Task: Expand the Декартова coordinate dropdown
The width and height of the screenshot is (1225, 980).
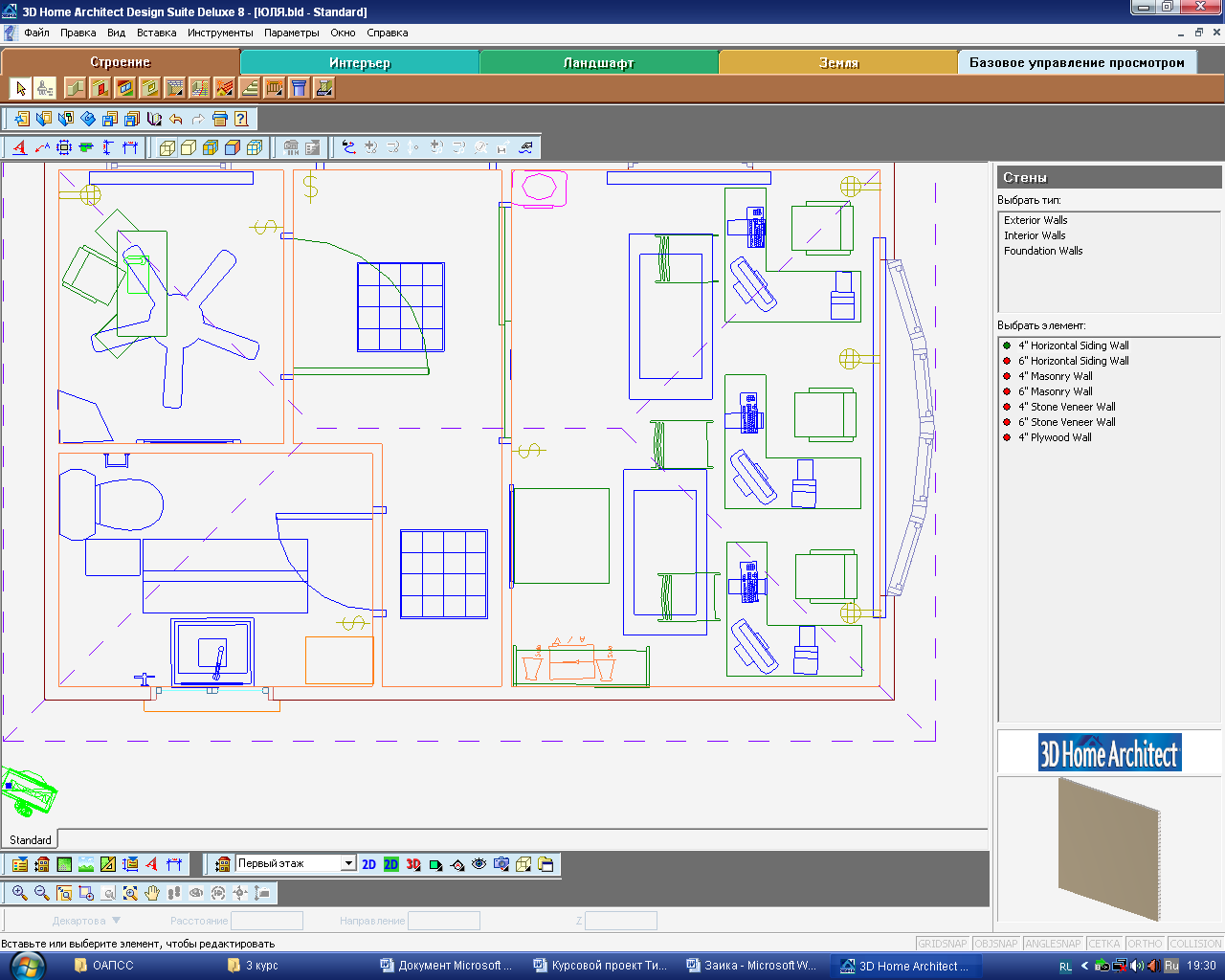Action: 117,921
